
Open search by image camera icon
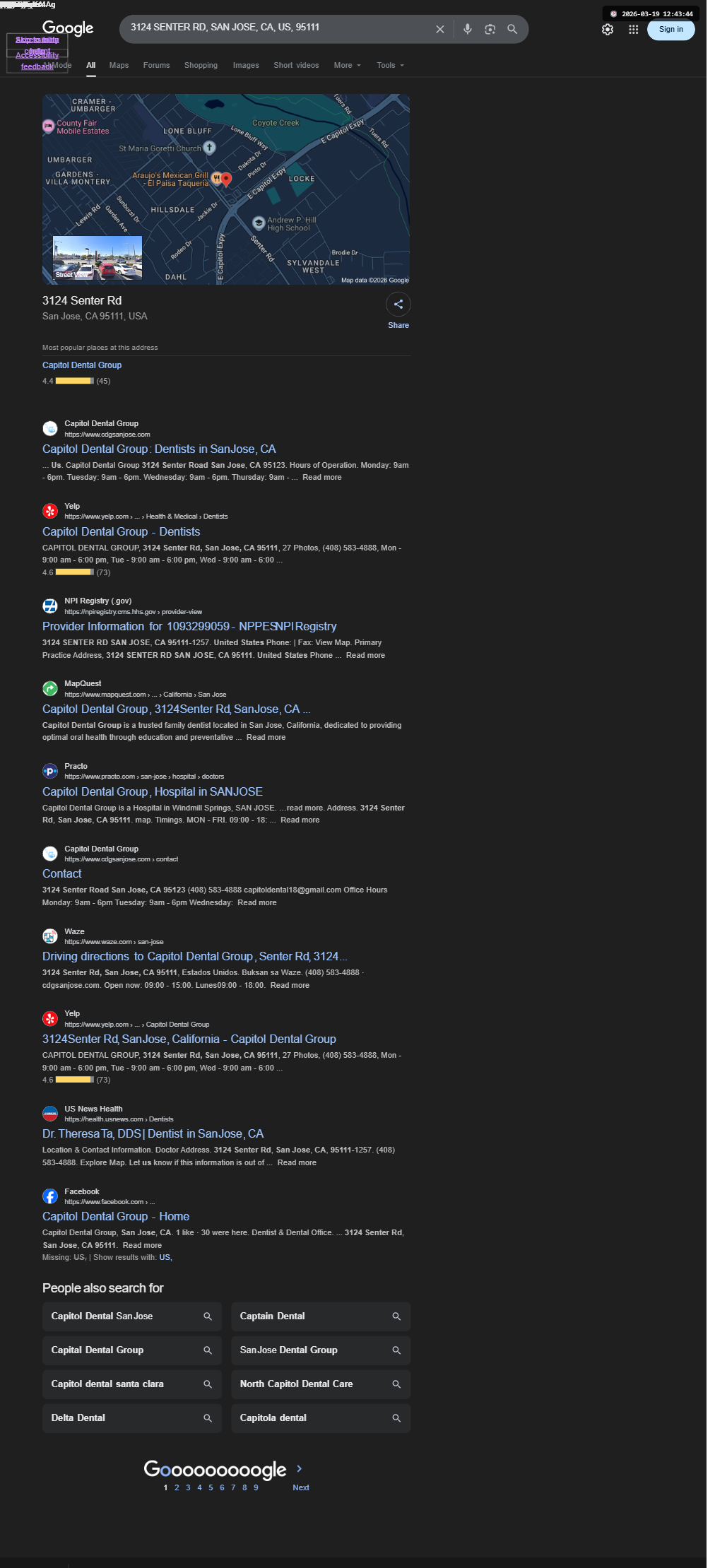pyautogui.click(x=490, y=29)
